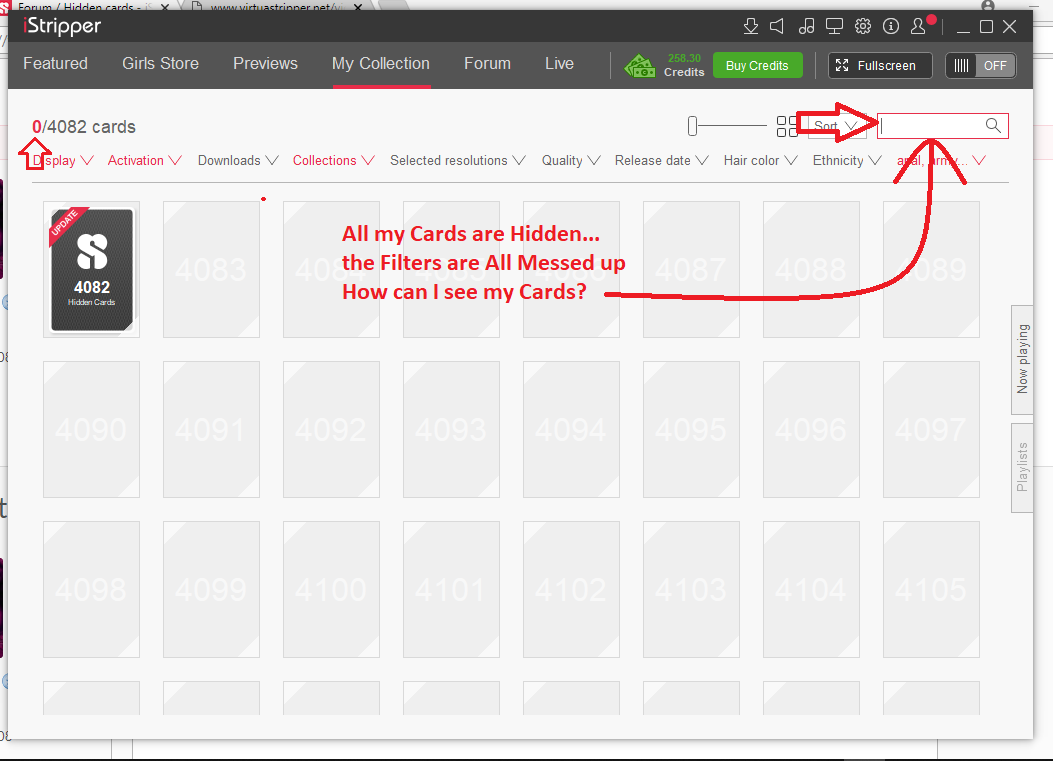Click the megaphone announcements icon
The height and width of the screenshot is (761, 1053).
click(x=777, y=26)
